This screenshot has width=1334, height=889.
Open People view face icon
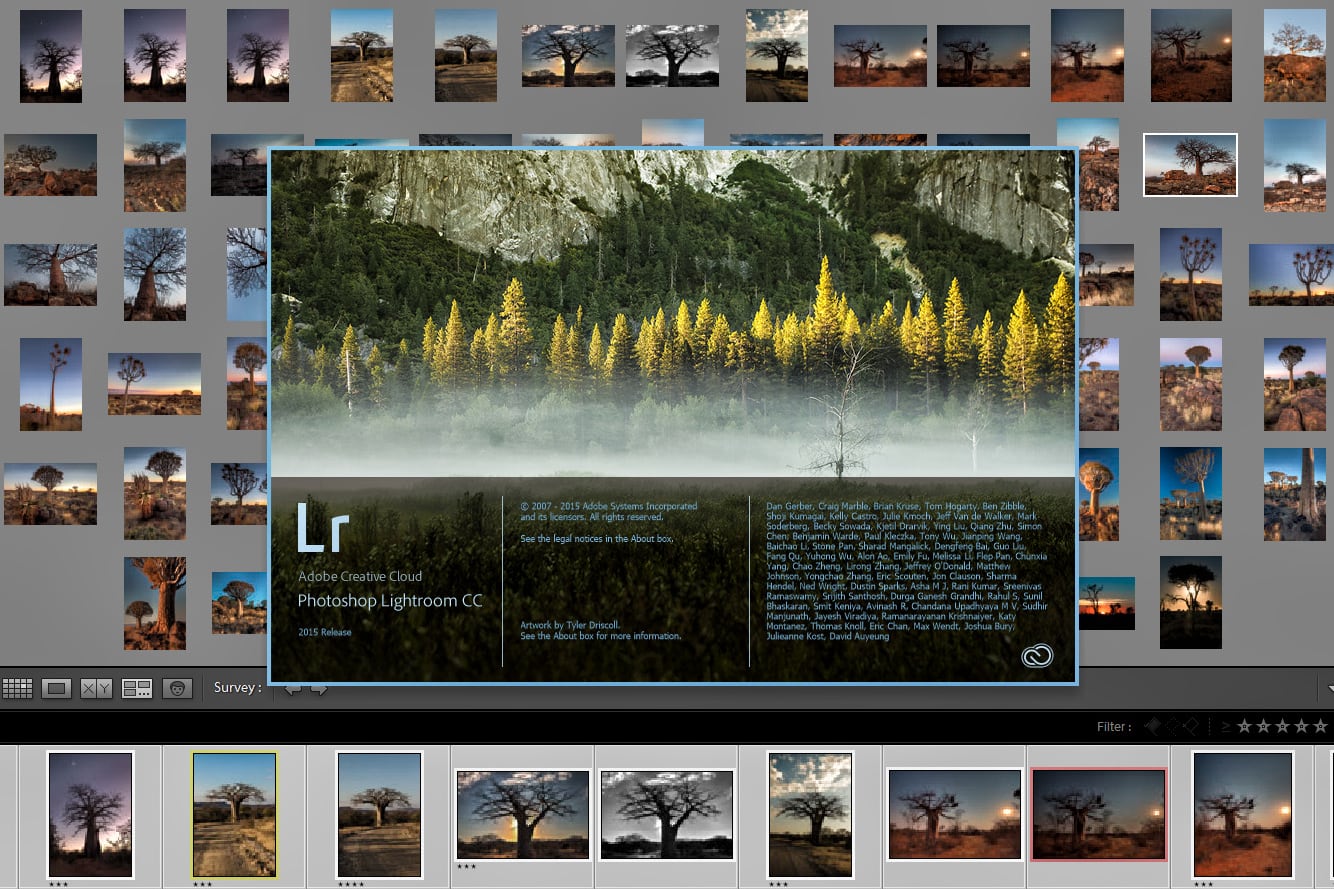coord(177,688)
